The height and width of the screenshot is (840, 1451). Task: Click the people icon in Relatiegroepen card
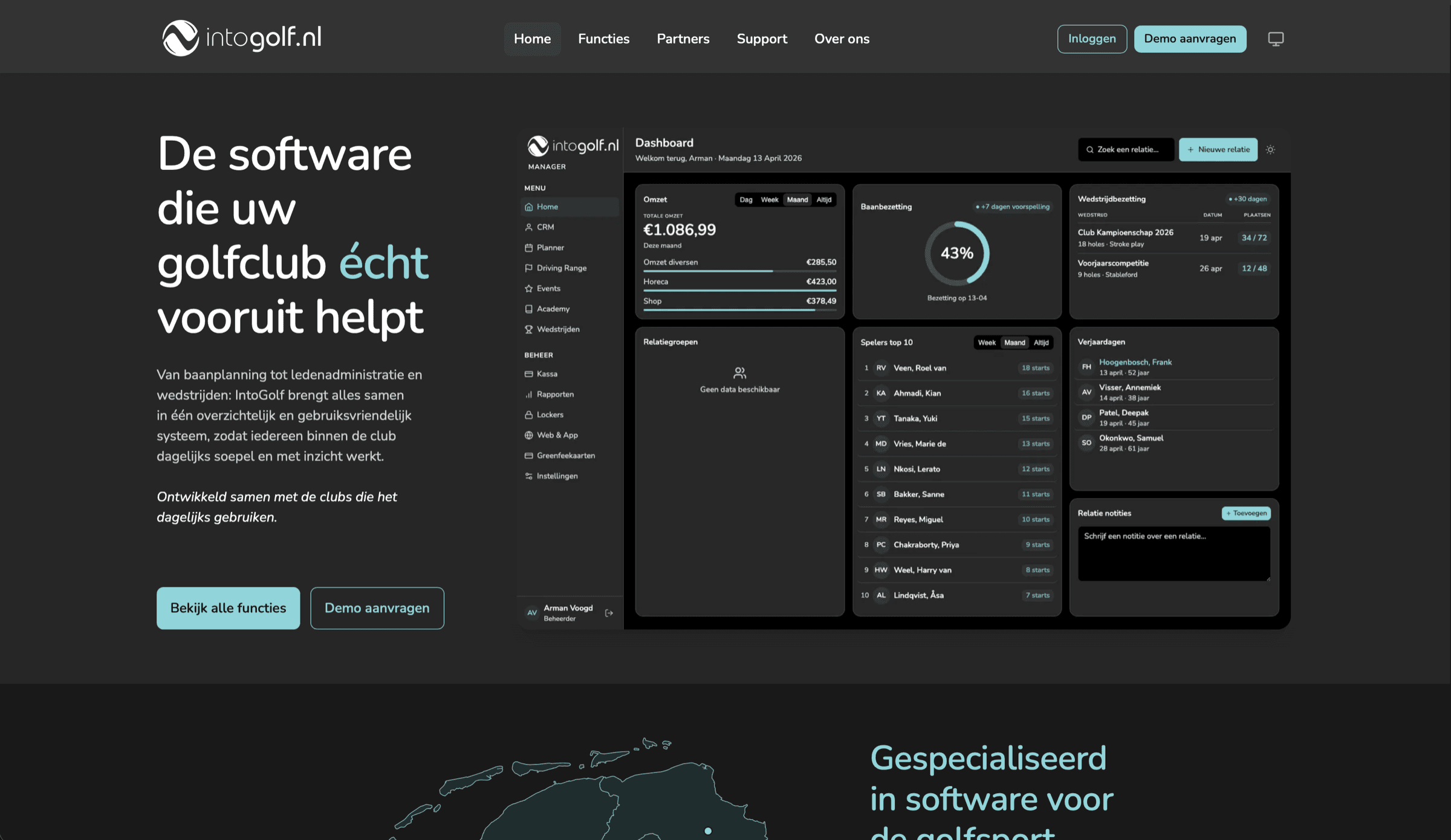point(739,373)
